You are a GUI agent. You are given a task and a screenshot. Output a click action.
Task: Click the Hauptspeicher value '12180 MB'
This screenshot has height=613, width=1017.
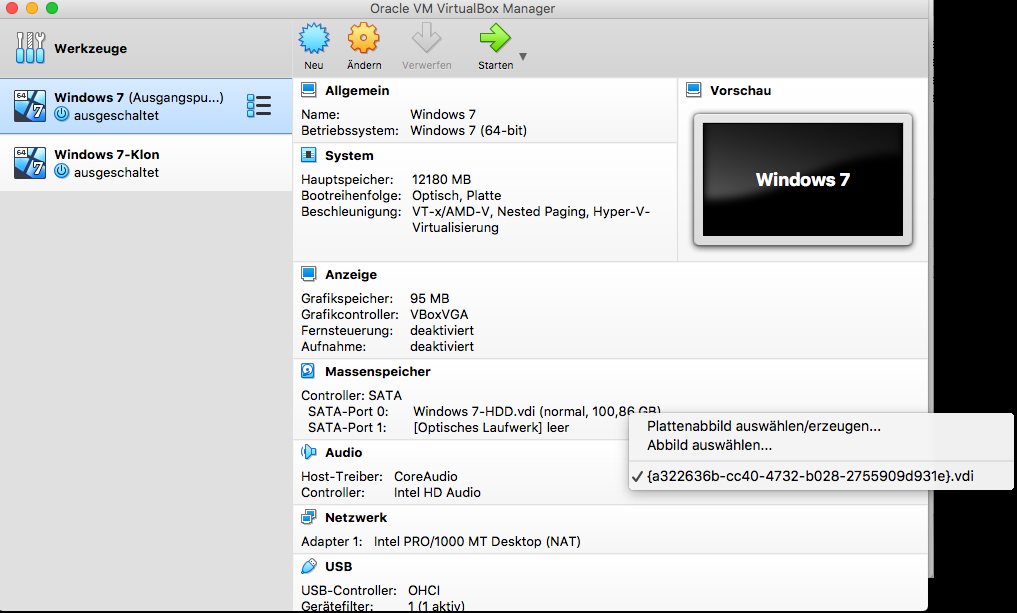click(x=441, y=179)
